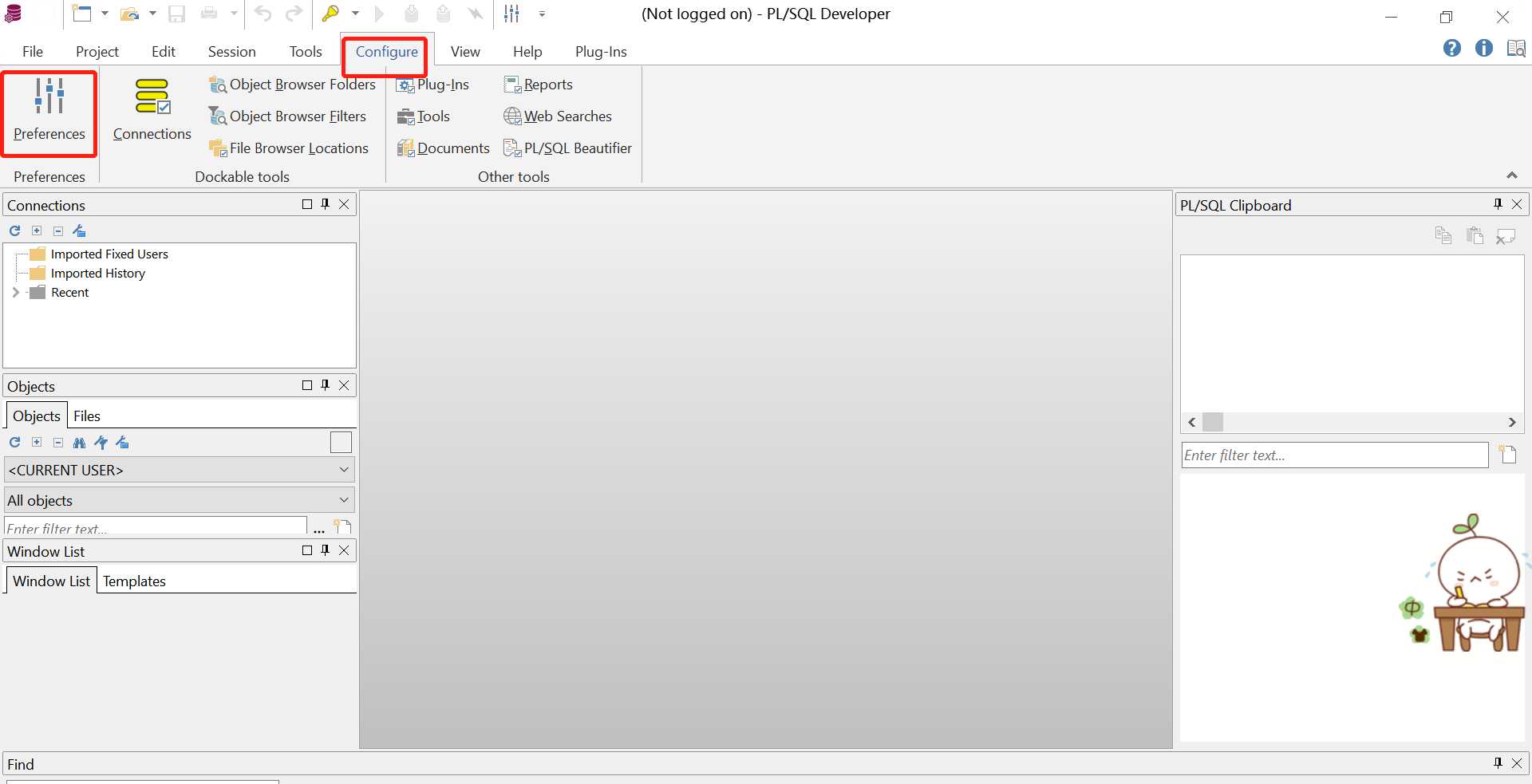1532x784 pixels.
Task: Configure Plug-Ins in Other tools
Action: click(x=433, y=85)
